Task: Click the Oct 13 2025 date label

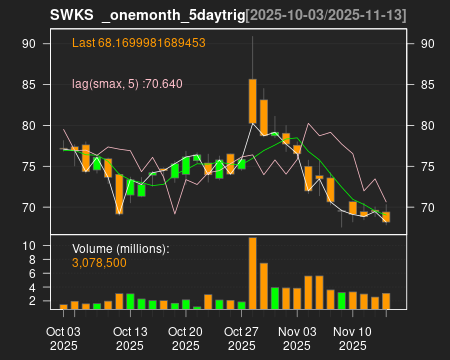Action: point(130,339)
